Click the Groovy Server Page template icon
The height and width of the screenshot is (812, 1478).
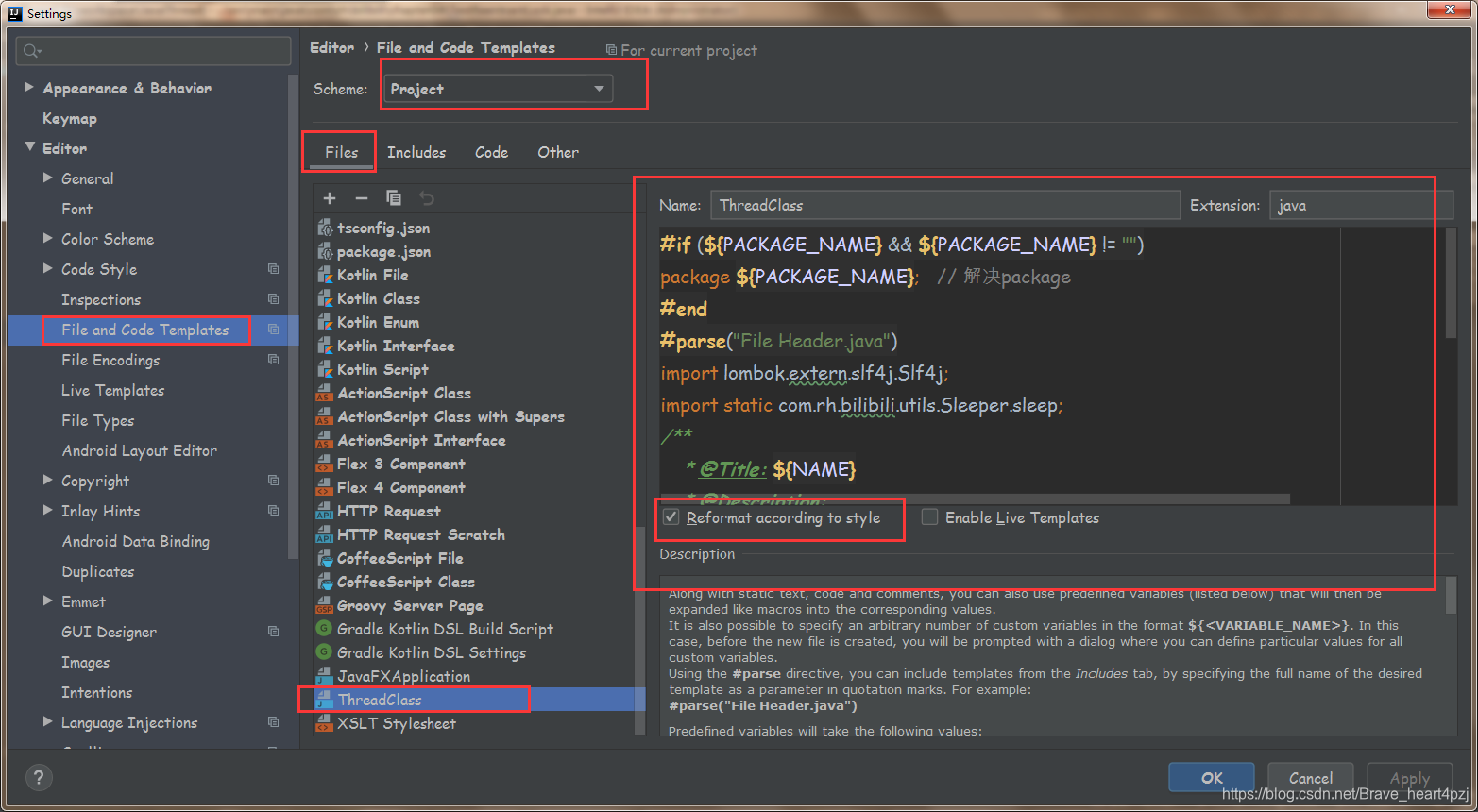325,606
